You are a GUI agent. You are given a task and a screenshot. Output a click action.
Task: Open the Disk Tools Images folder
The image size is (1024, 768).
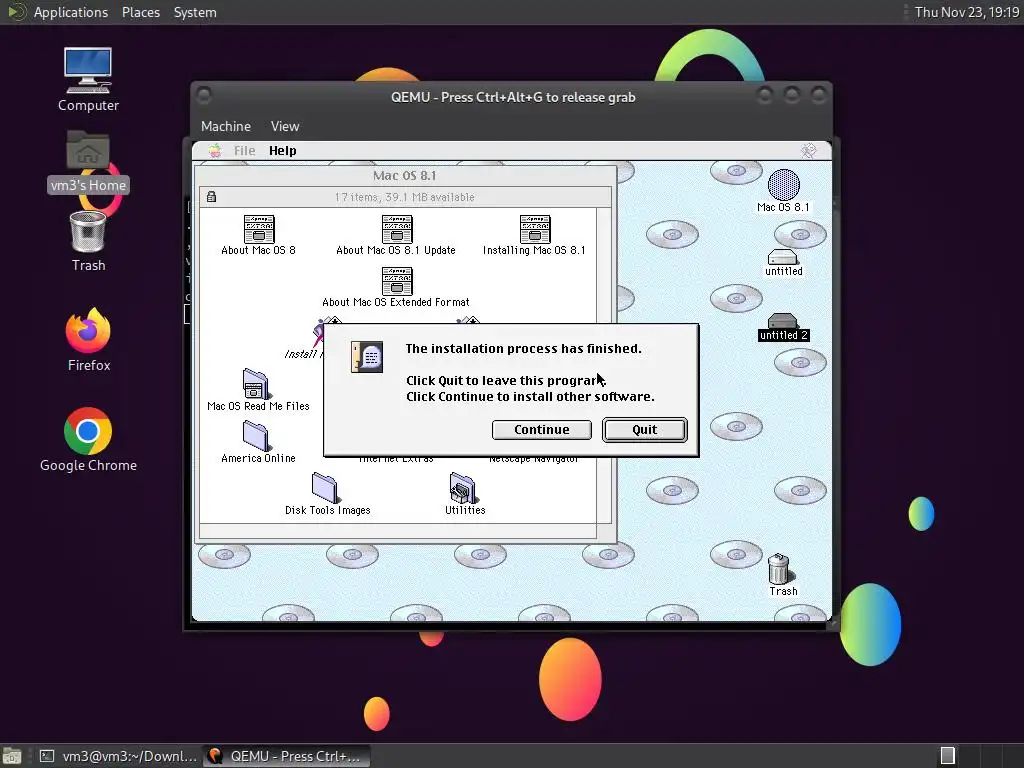(325, 488)
